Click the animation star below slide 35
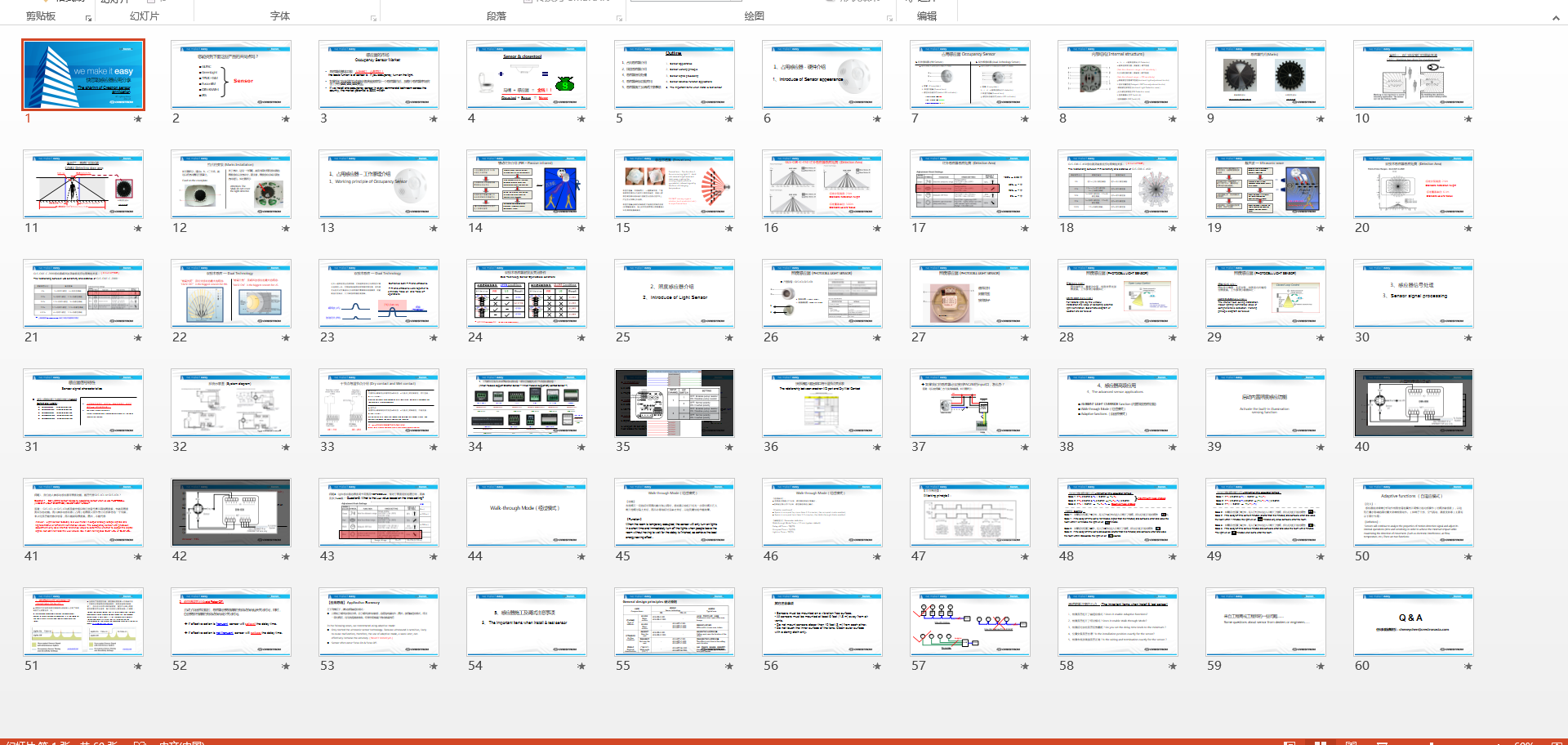Screen dimensions: 1568x745 point(729,448)
